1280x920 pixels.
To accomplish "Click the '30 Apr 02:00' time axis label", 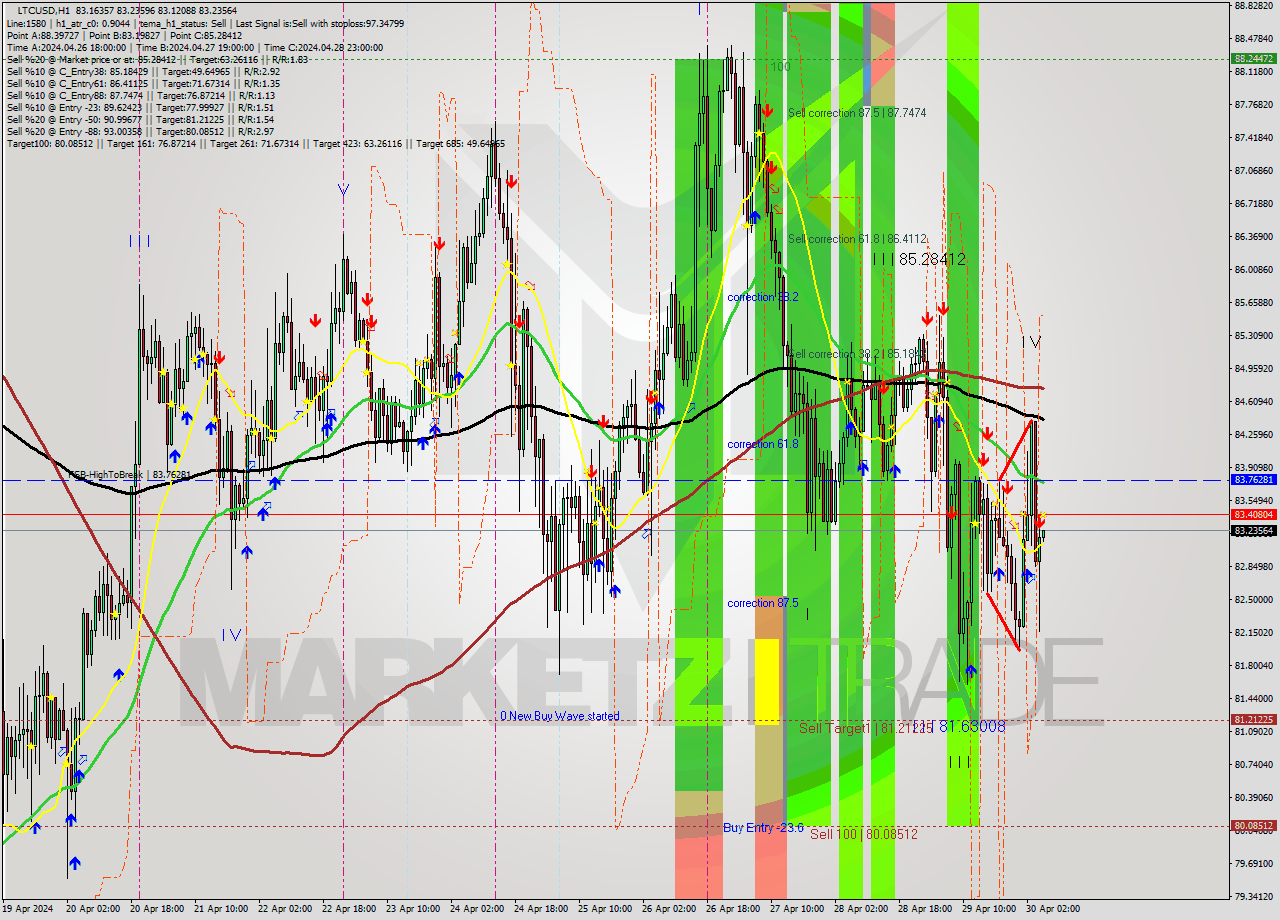I will (x=1053, y=909).
